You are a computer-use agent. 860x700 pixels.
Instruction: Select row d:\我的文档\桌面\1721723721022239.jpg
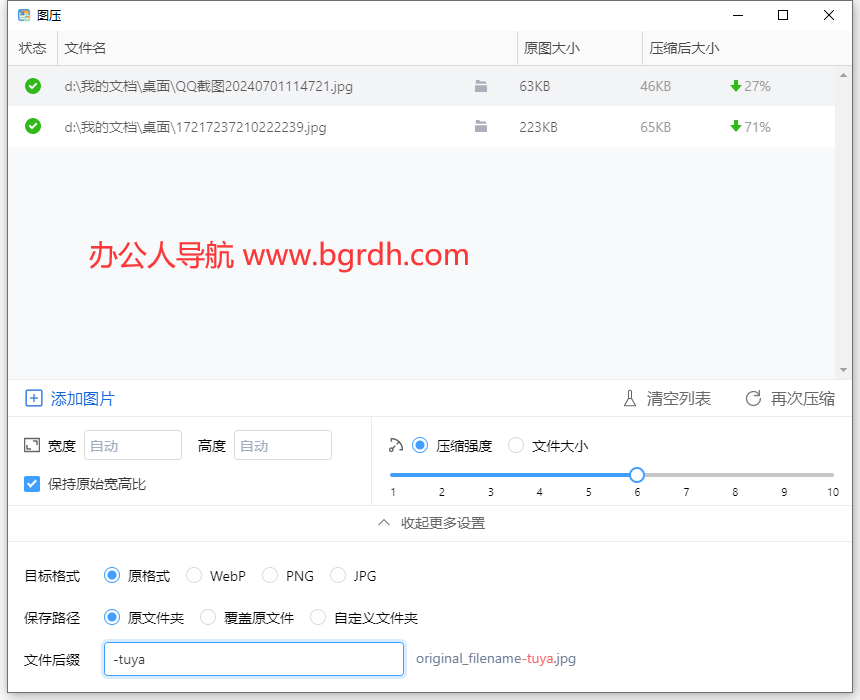[x=421, y=127]
